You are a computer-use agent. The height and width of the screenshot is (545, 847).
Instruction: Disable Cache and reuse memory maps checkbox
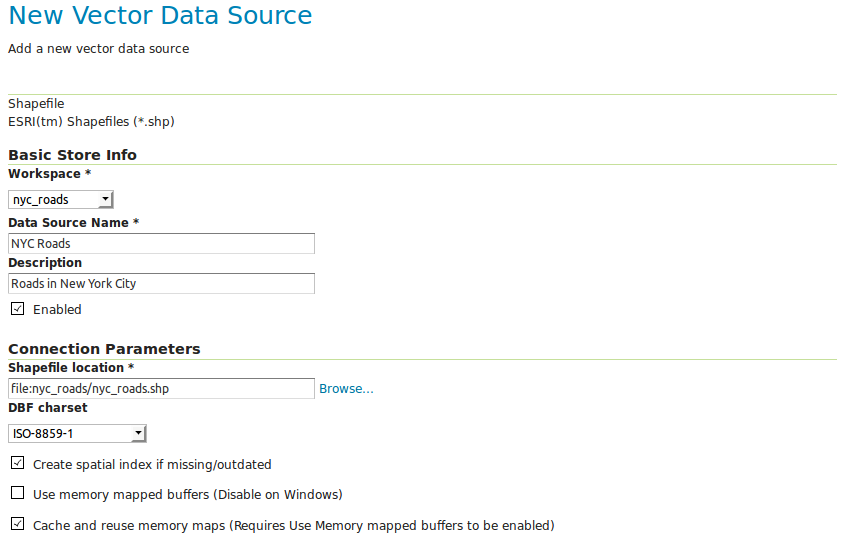click(17, 524)
